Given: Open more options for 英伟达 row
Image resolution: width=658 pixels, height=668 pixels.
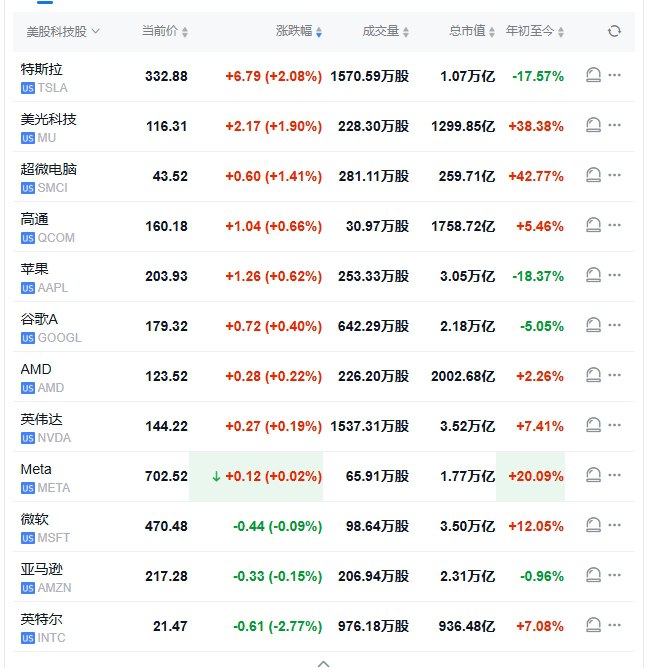Looking at the screenshot, I should 614,425.
